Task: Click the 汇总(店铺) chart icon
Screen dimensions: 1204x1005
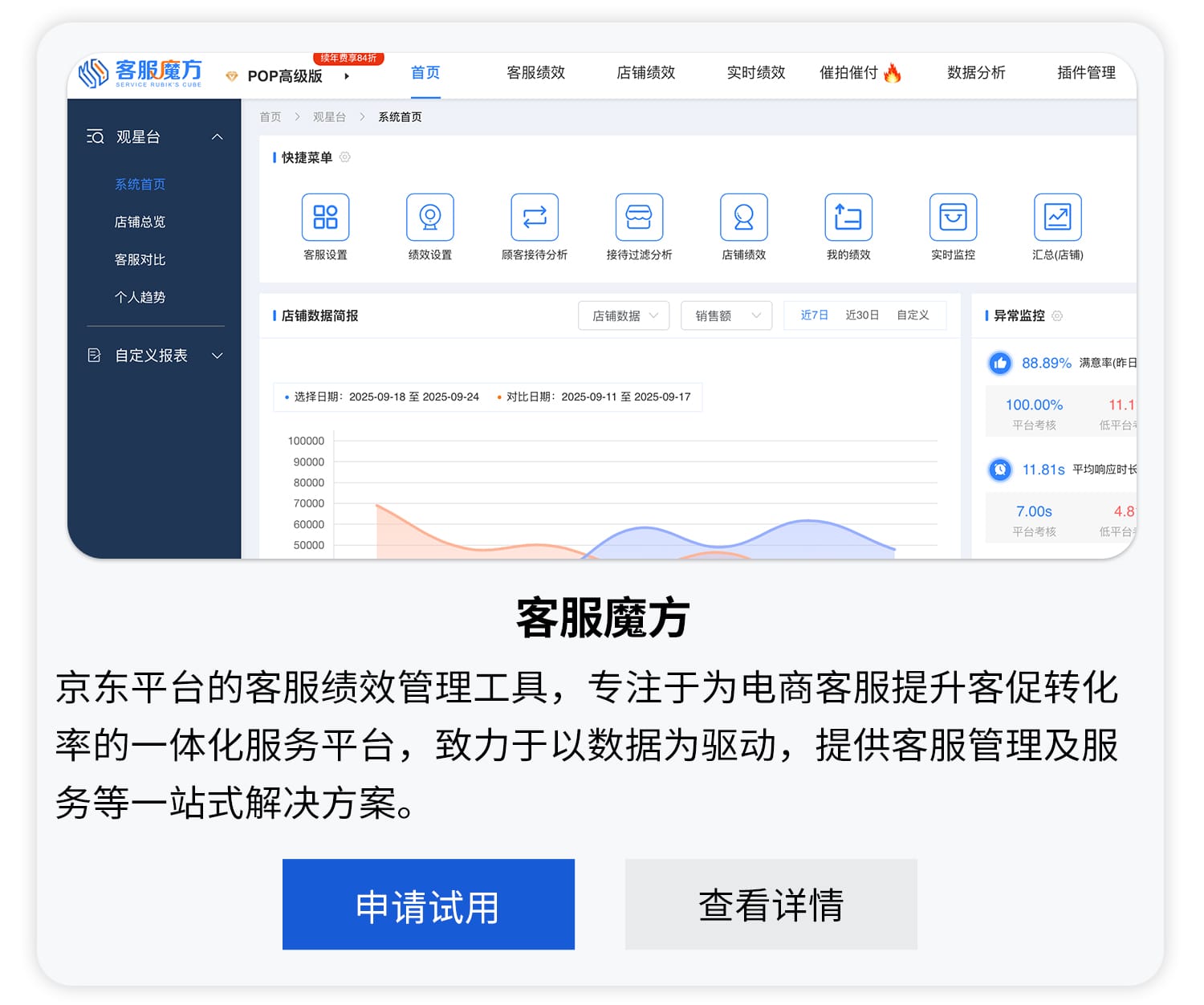Action: (1057, 218)
